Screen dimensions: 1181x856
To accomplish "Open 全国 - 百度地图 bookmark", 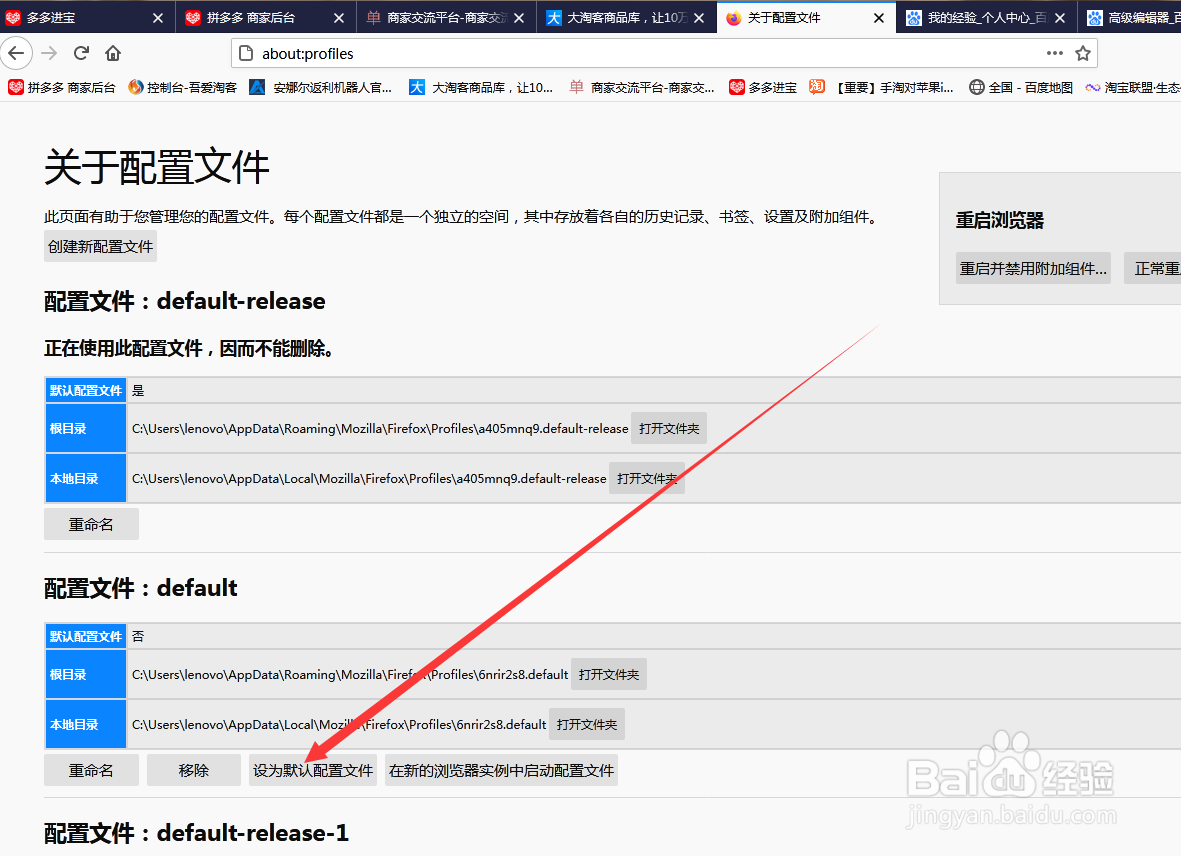I will click(1018, 87).
